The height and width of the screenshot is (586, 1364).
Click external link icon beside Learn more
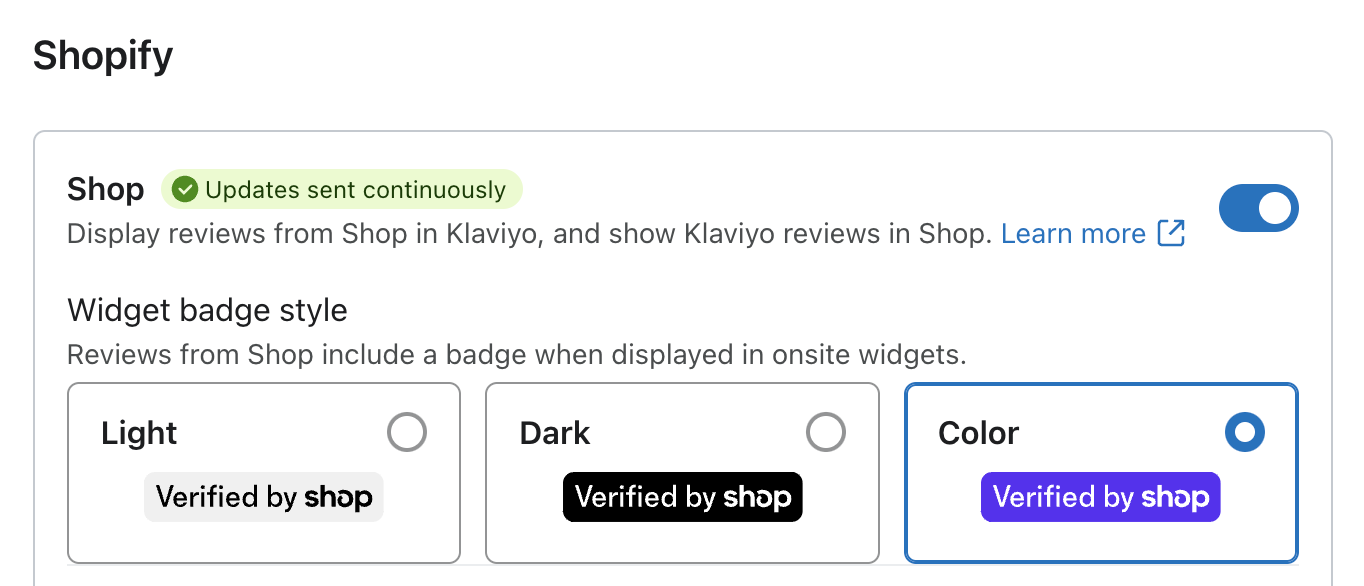[x=1171, y=234]
